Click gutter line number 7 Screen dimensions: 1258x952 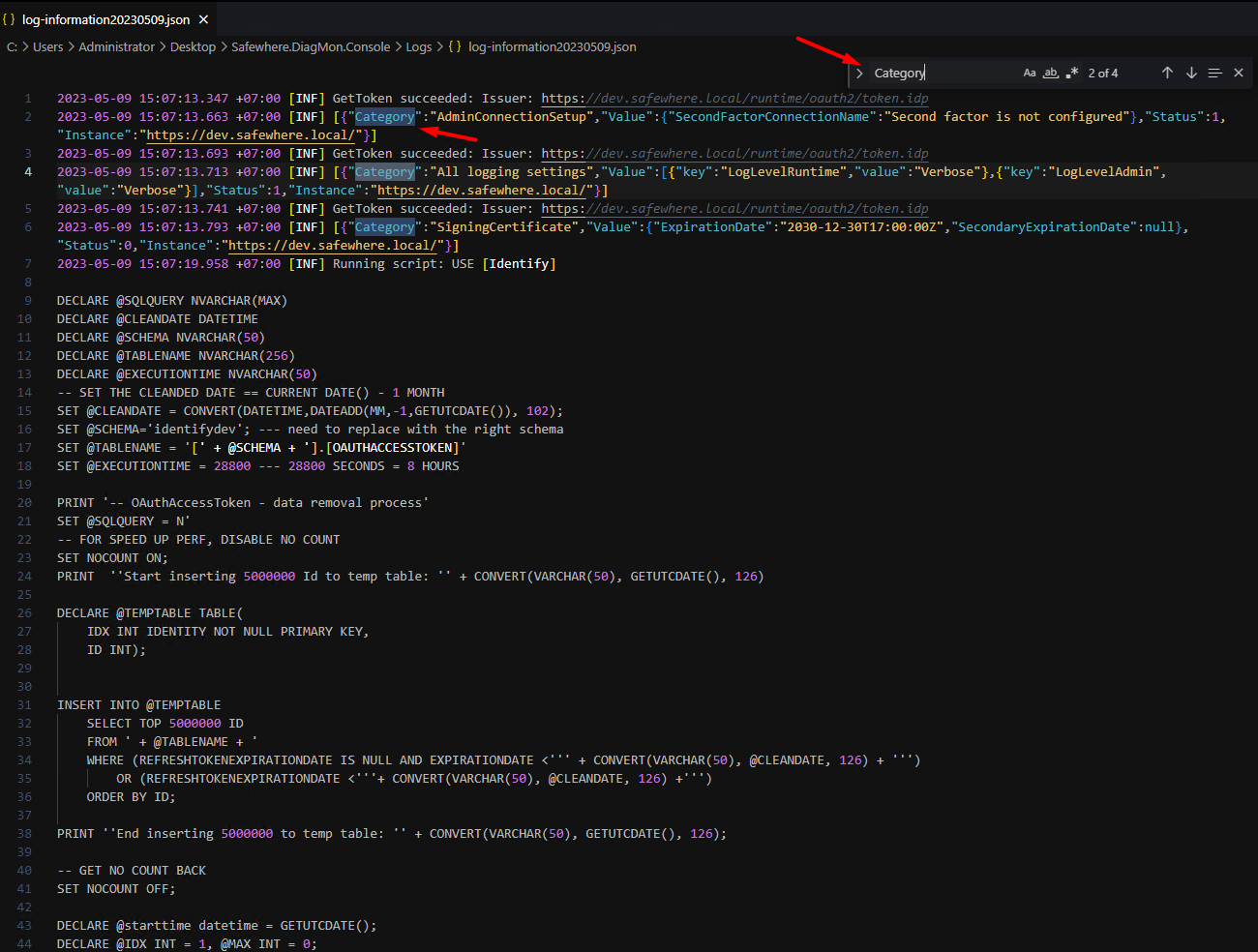pyautogui.click(x=28, y=263)
